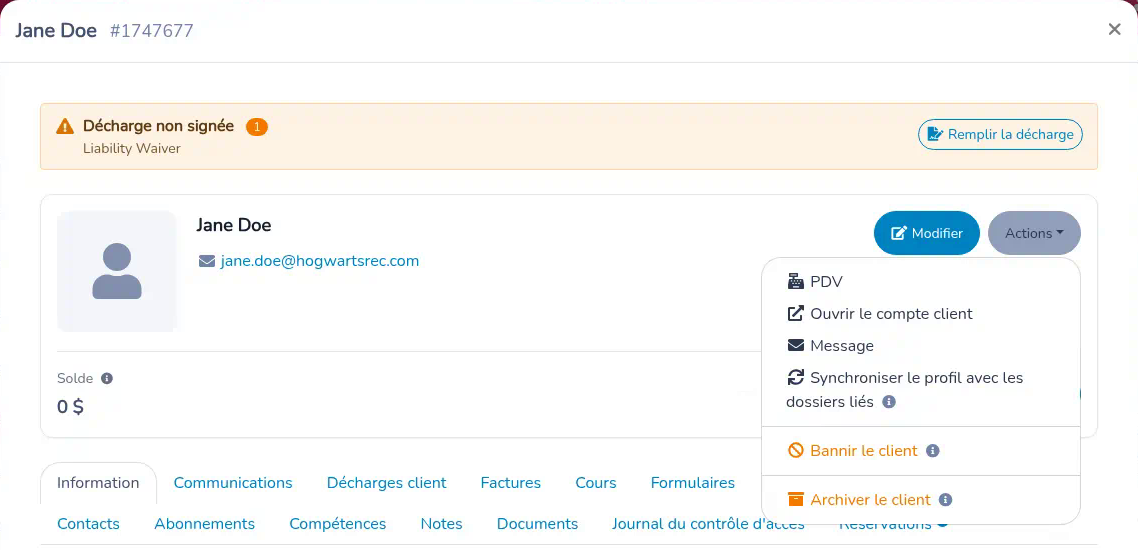Select Ouvrir le compte client
The width and height of the screenshot is (1138, 550).
pos(920,313)
